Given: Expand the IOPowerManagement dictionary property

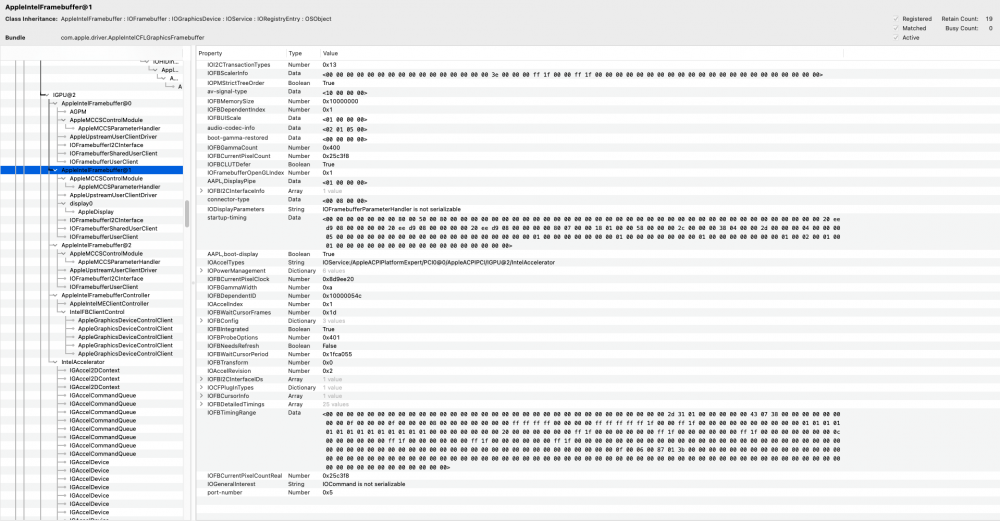Looking at the screenshot, I should coord(202,270).
